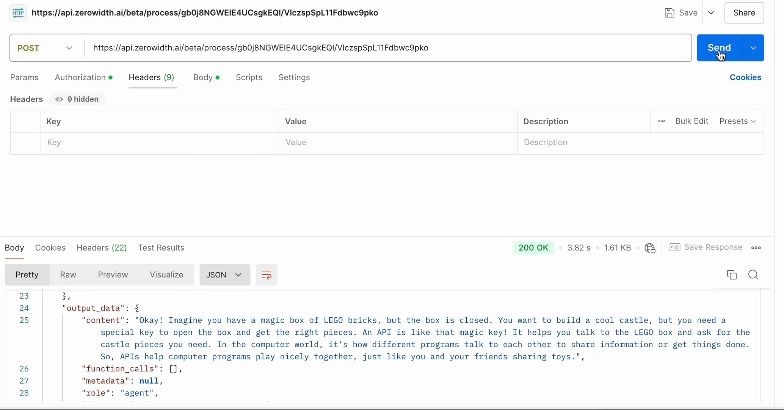Switch to the request Body tab
Screen dimensions: 784x410
pyautogui.click(x=206, y=77)
